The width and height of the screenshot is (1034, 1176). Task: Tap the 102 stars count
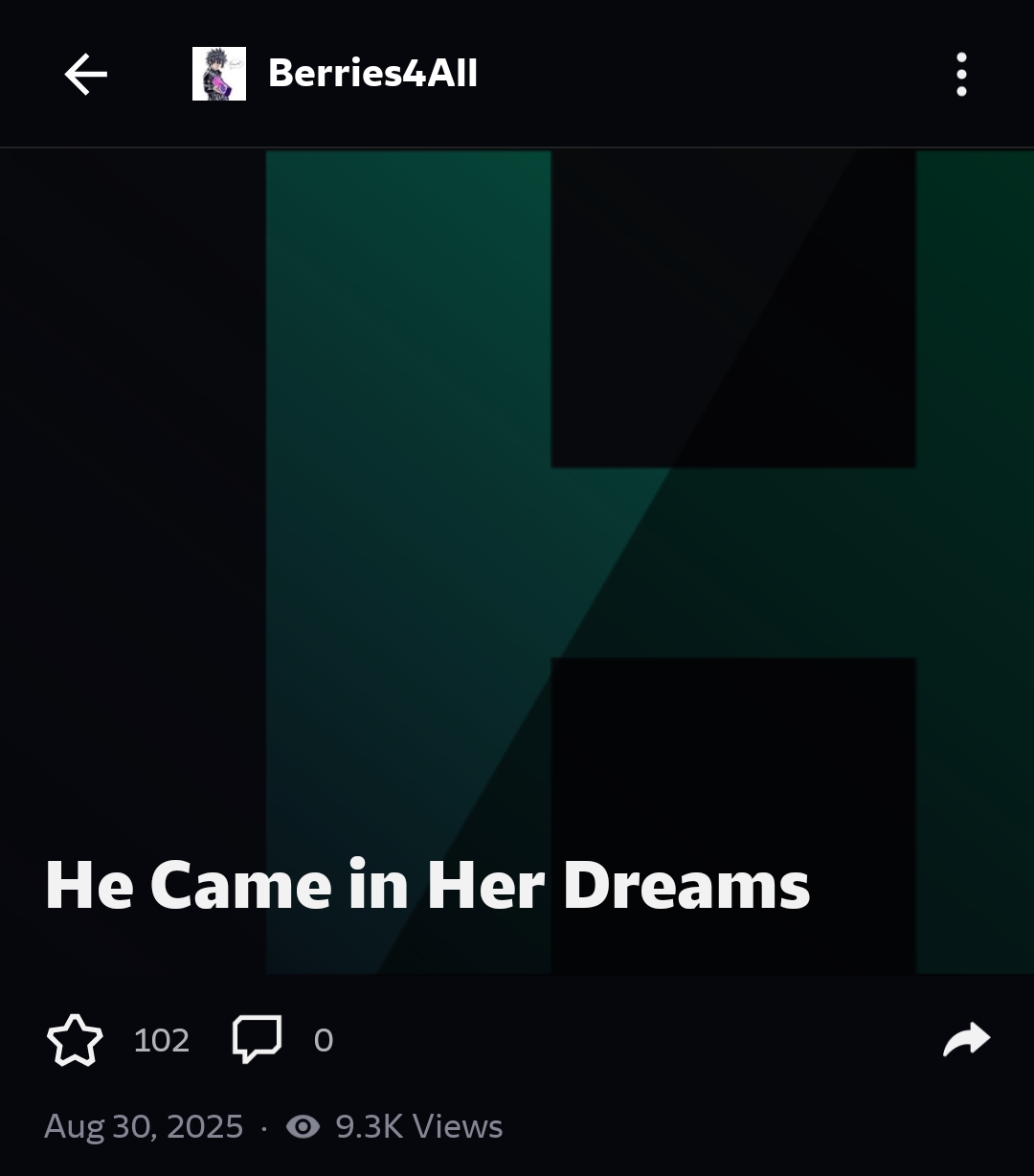point(162,1040)
